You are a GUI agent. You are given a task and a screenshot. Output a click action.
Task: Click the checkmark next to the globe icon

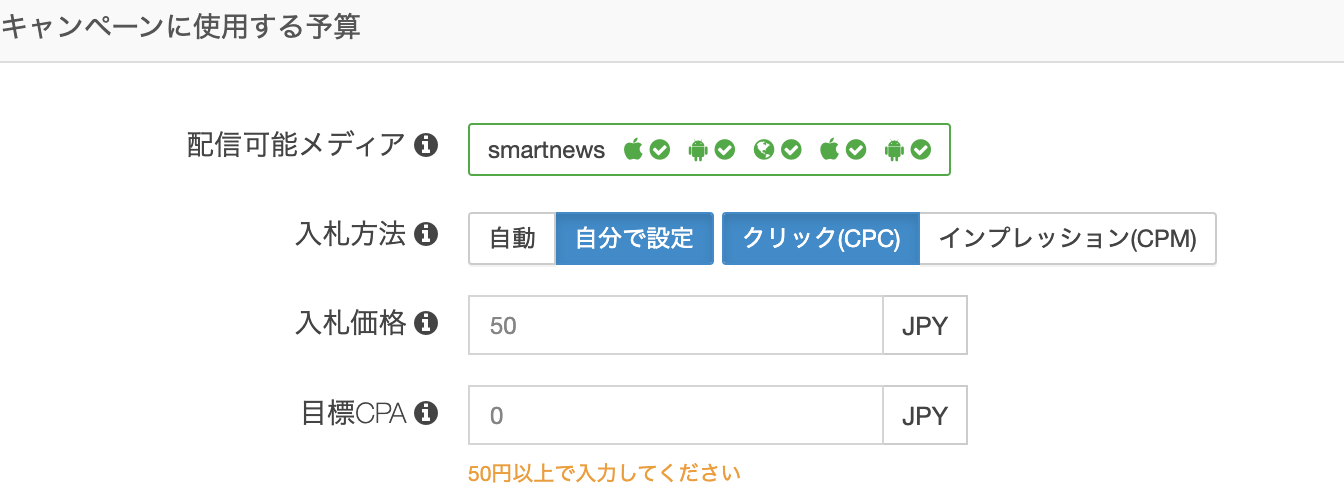click(x=791, y=150)
